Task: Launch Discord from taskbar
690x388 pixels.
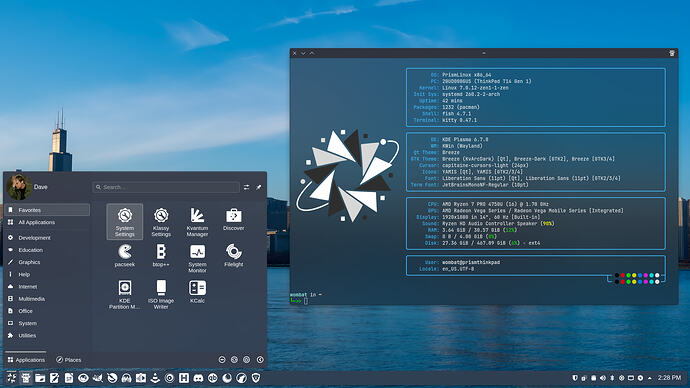Action: [198, 378]
